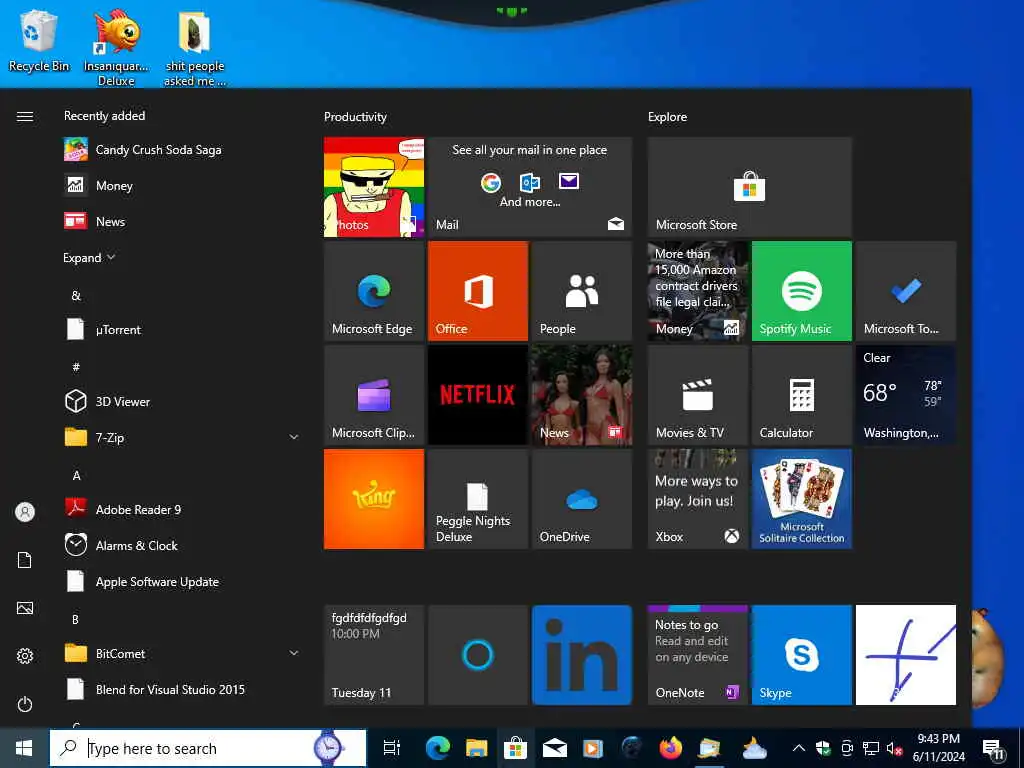Open the Microsoft To Do tile
Image resolution: width=1024 pixels, height=768 pixels.
click(x=905, y=291)
